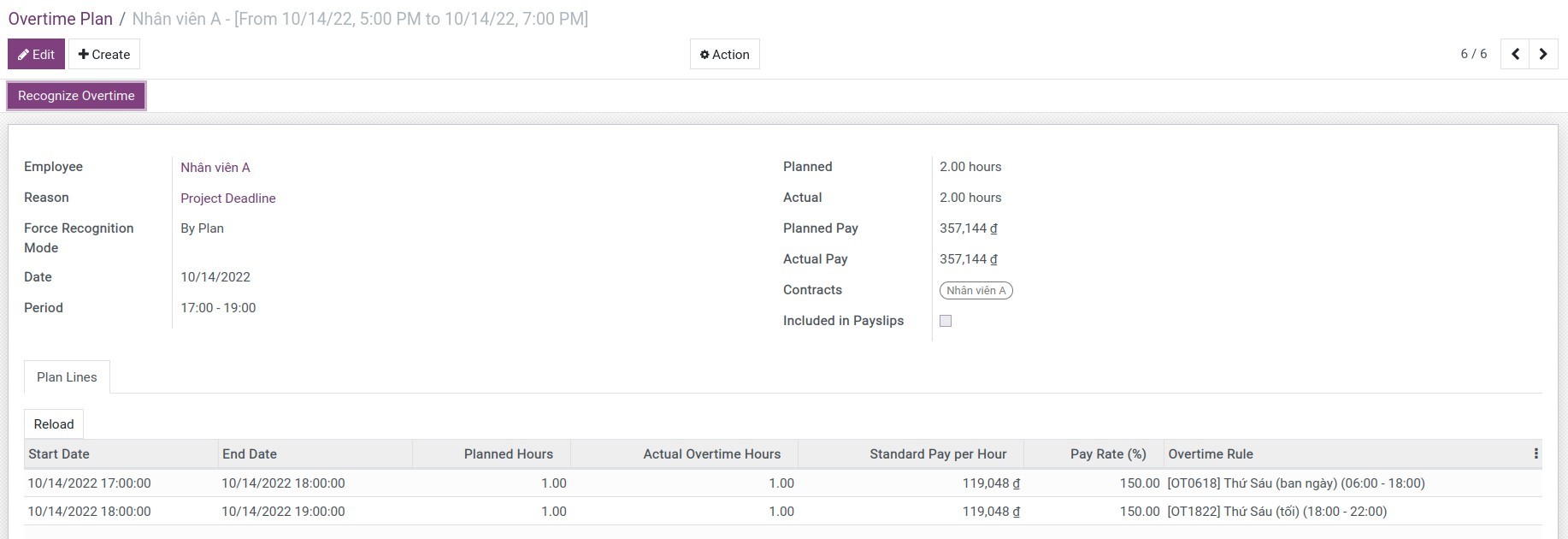1568x539 pixels.
Task: Toggle the Included in Payslips checkbox
Action: coord(946,321)
